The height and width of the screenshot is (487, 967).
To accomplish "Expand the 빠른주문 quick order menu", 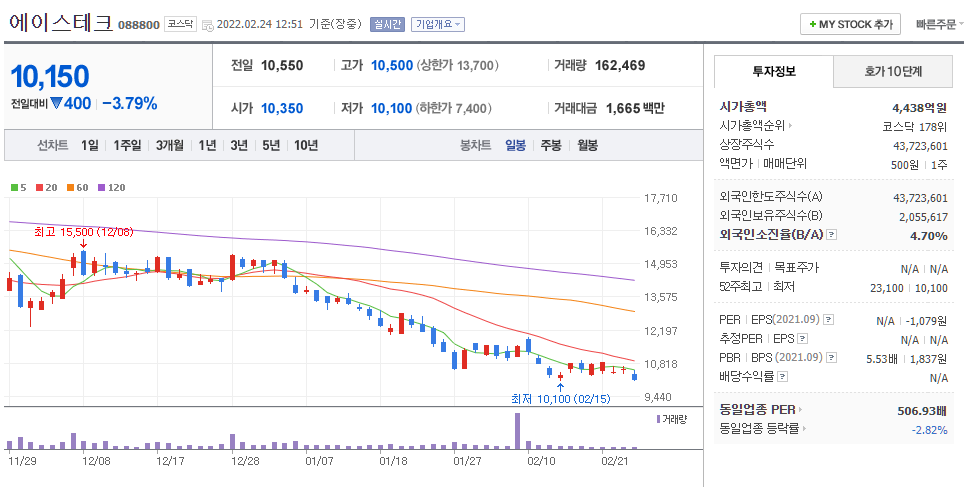I will [940, 25].
